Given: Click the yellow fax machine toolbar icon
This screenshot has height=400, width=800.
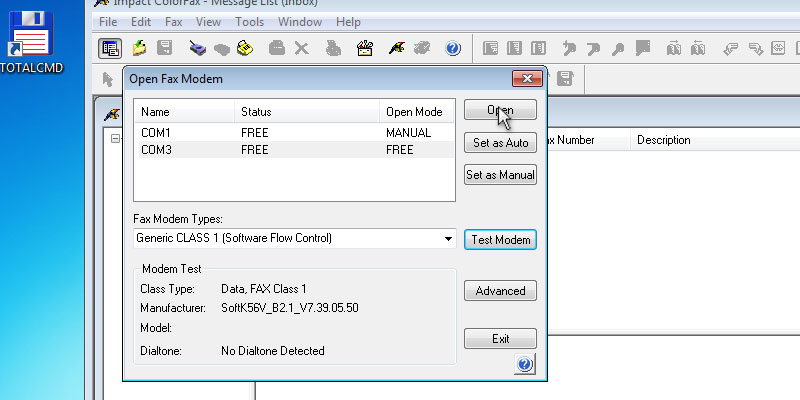Looking at the screenshot, I should 244,47.
